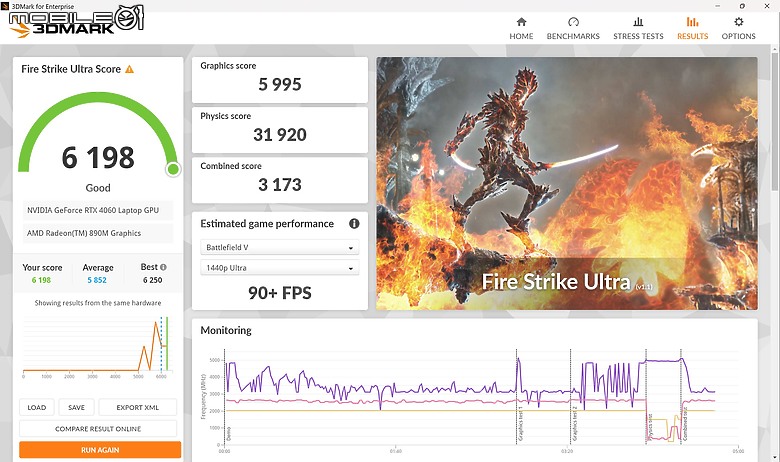The width and height of the screenshot is (780, 462).
Task: Click the Combined test marker in monitoring chart
Action: click(685, 424)
